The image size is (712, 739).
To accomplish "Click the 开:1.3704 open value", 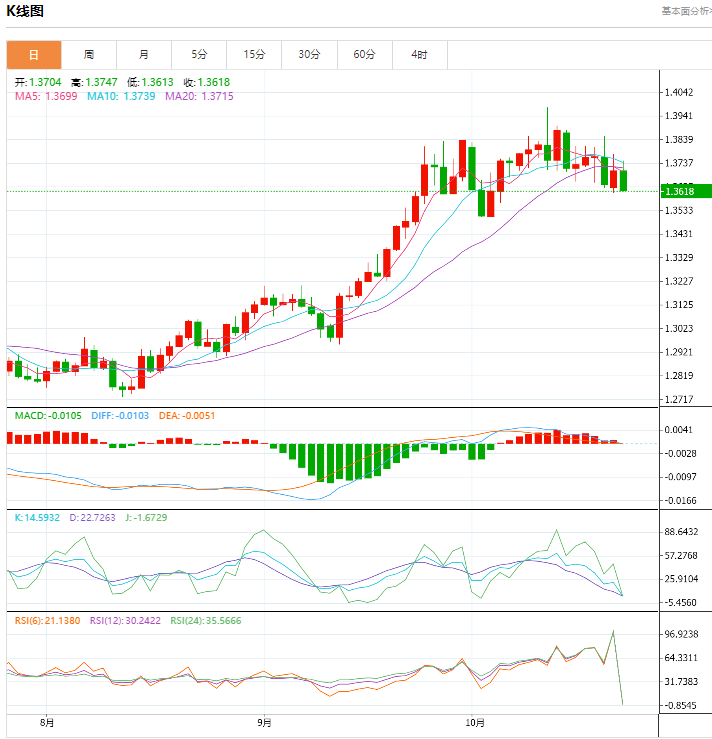I will pos(38,82).
